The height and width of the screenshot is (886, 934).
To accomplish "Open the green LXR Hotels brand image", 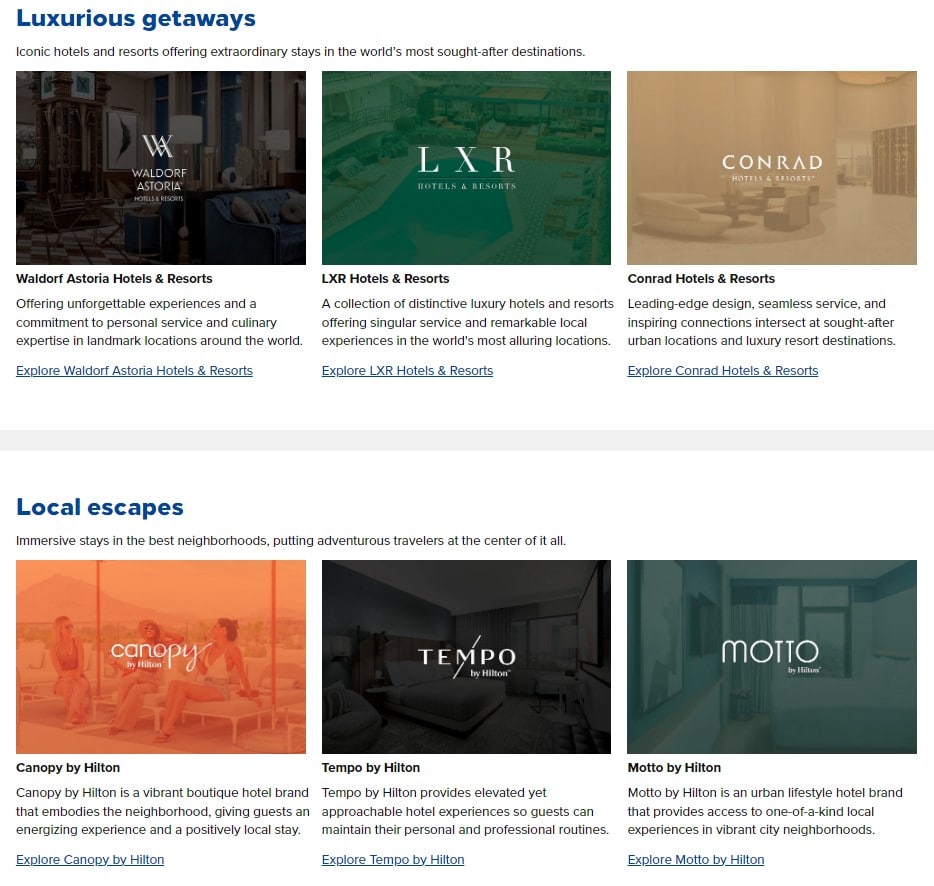I will (466, 168).
